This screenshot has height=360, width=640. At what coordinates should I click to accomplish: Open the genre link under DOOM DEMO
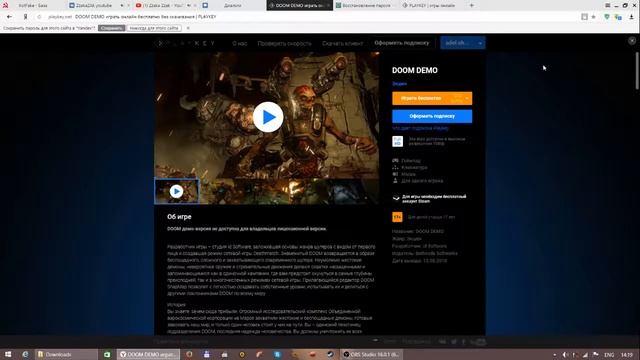coord(399,84)
